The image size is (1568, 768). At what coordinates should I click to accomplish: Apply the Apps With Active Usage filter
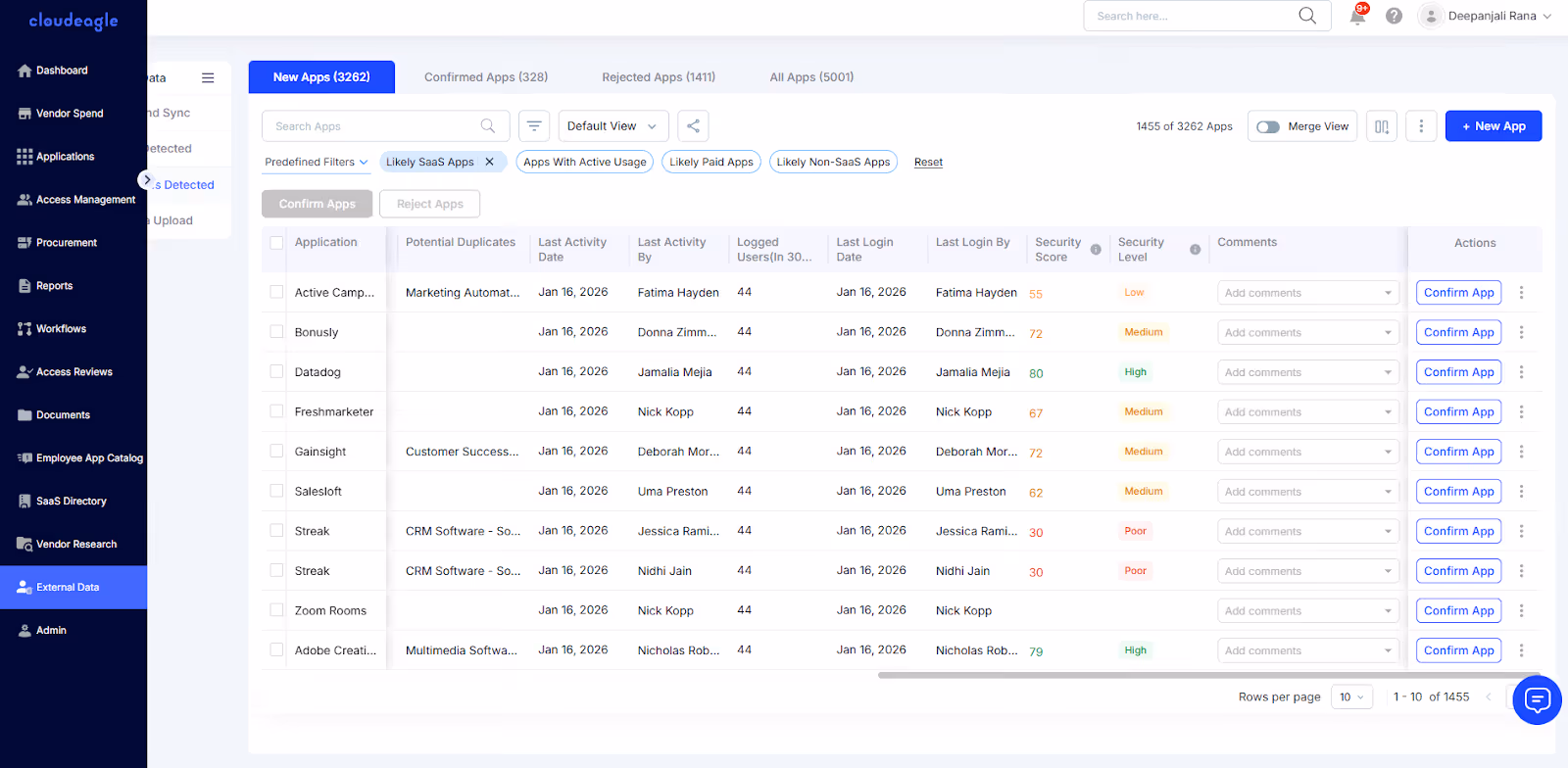click(585, 162)
